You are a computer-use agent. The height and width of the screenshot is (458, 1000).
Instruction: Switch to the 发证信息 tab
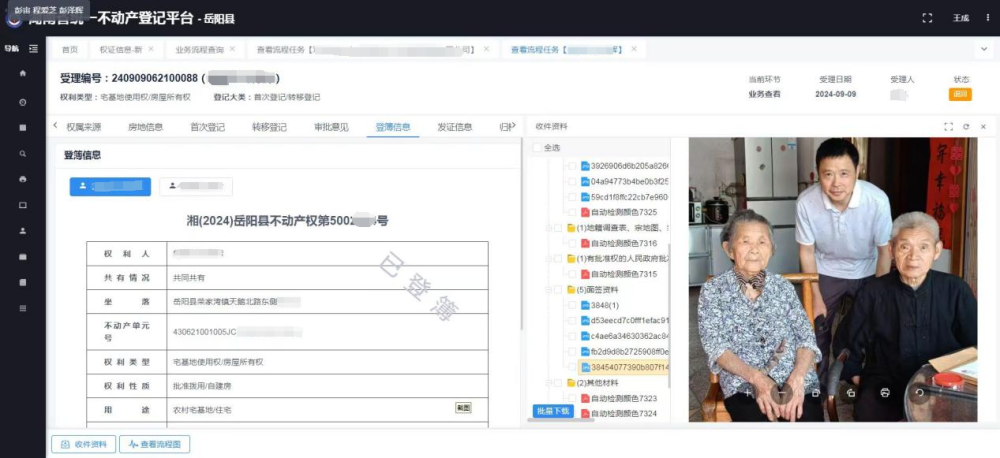pyautogui.click(x=454, y=127)
